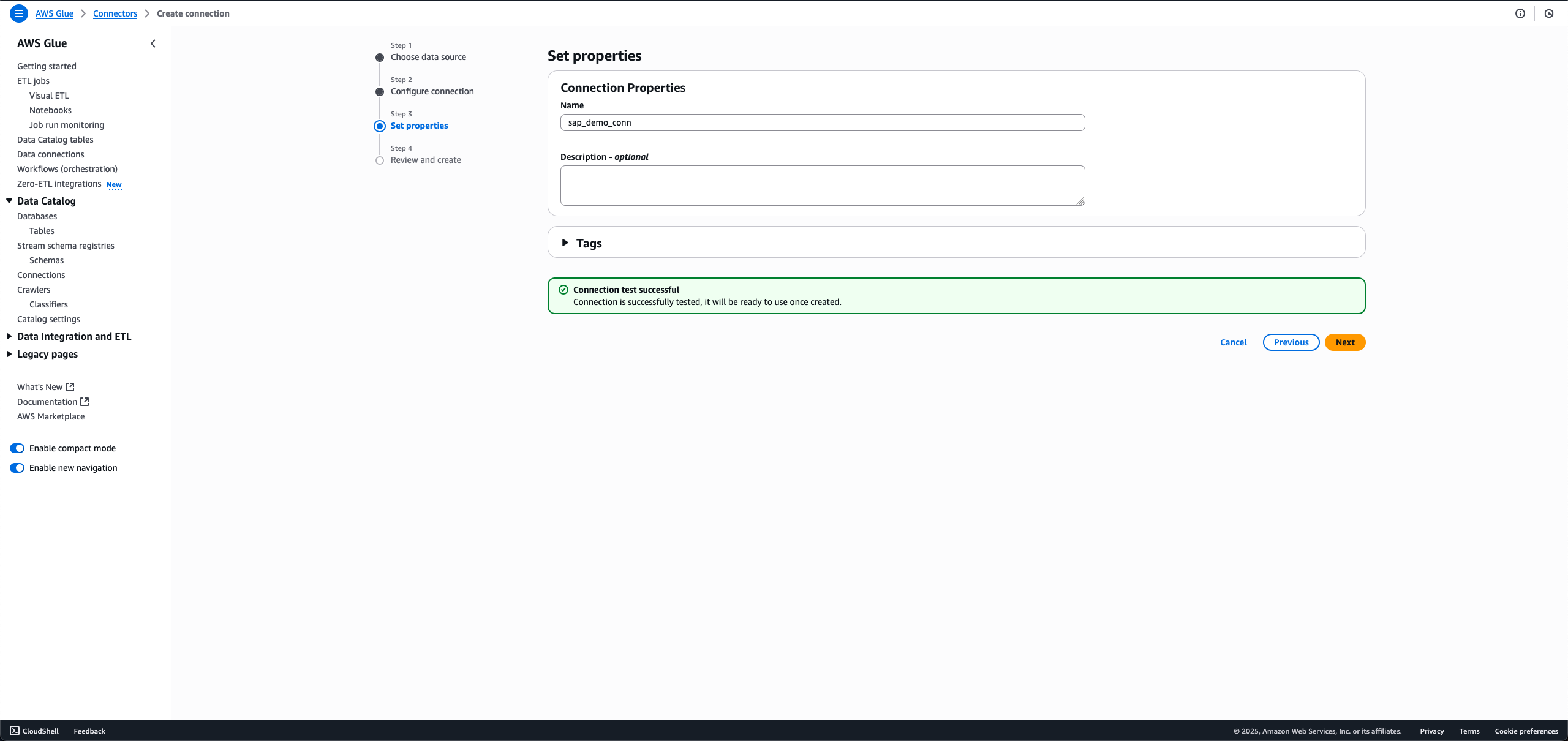
Task: Select Step 3 Set properties radio marker
Action: click(x=380, y=126)
